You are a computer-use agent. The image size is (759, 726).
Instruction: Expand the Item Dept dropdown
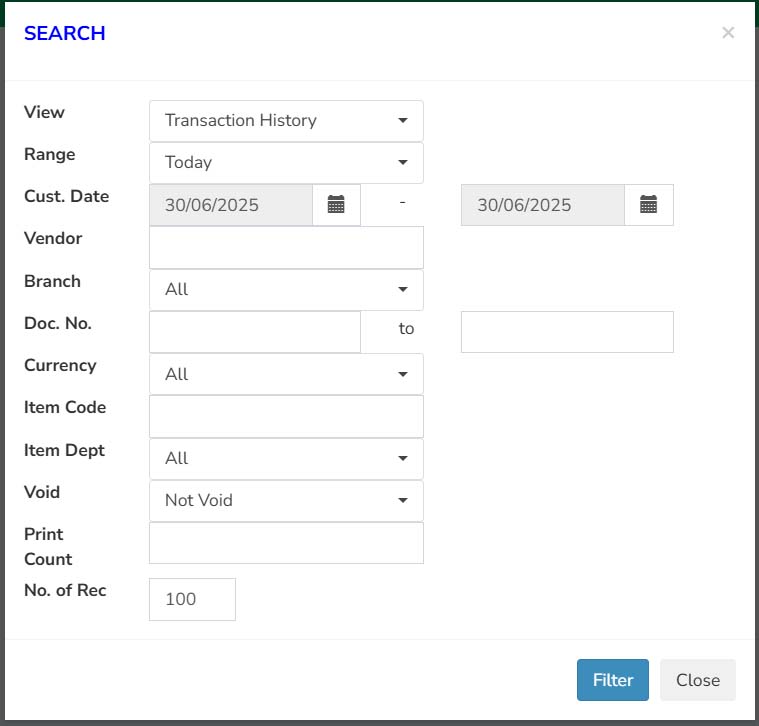[x=286, y=458]
